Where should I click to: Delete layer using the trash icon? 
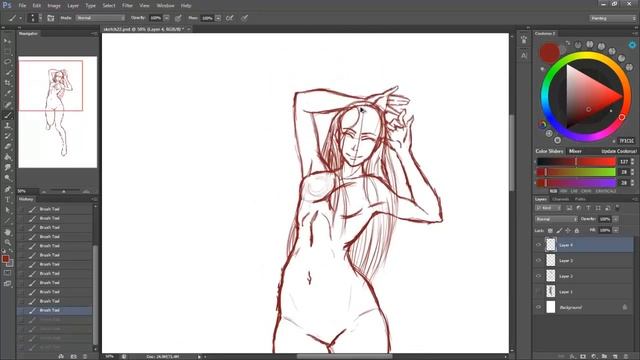point(626,356)
